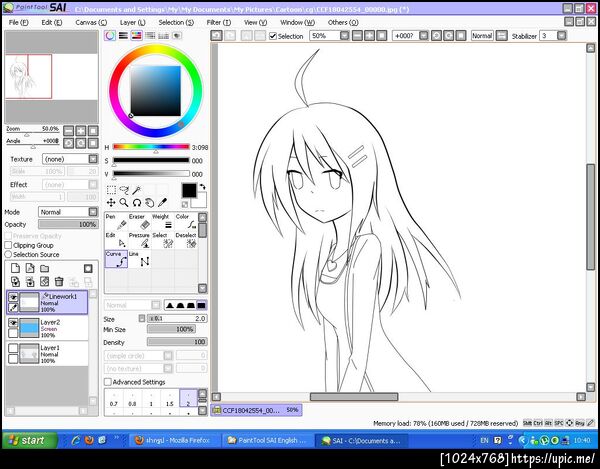The width and height of the screenshot is (600, 469).
Task: Open the +000° angle dropdown
Action: tap(424, 36)
